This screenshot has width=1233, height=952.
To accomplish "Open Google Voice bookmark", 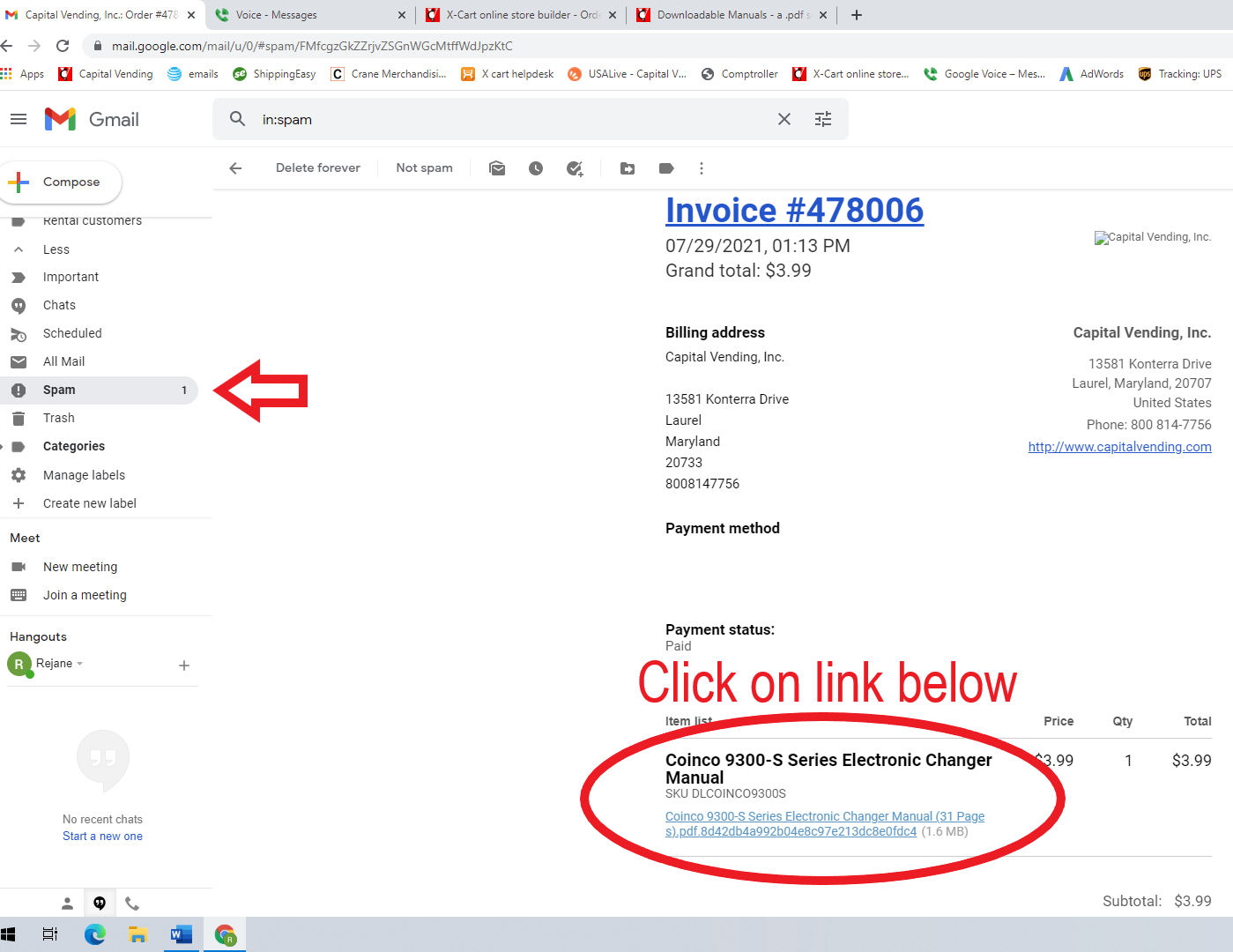I will pyautogui.click(x=984, y=74).
